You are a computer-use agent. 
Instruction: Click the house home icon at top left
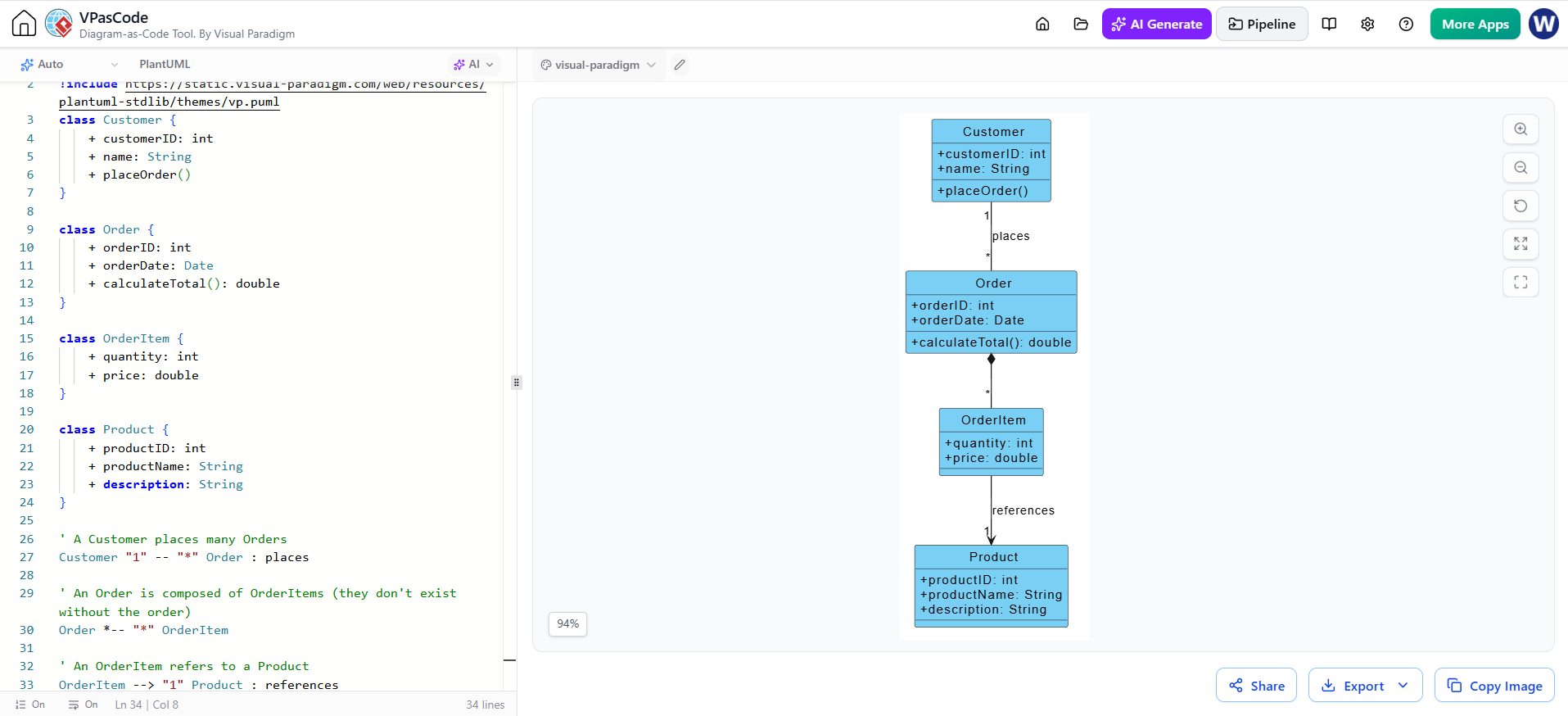24,24
